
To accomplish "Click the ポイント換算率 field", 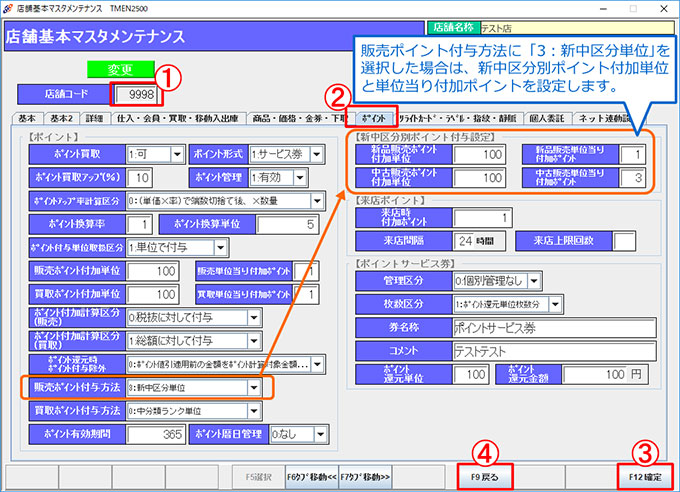I will coord(139,224).
